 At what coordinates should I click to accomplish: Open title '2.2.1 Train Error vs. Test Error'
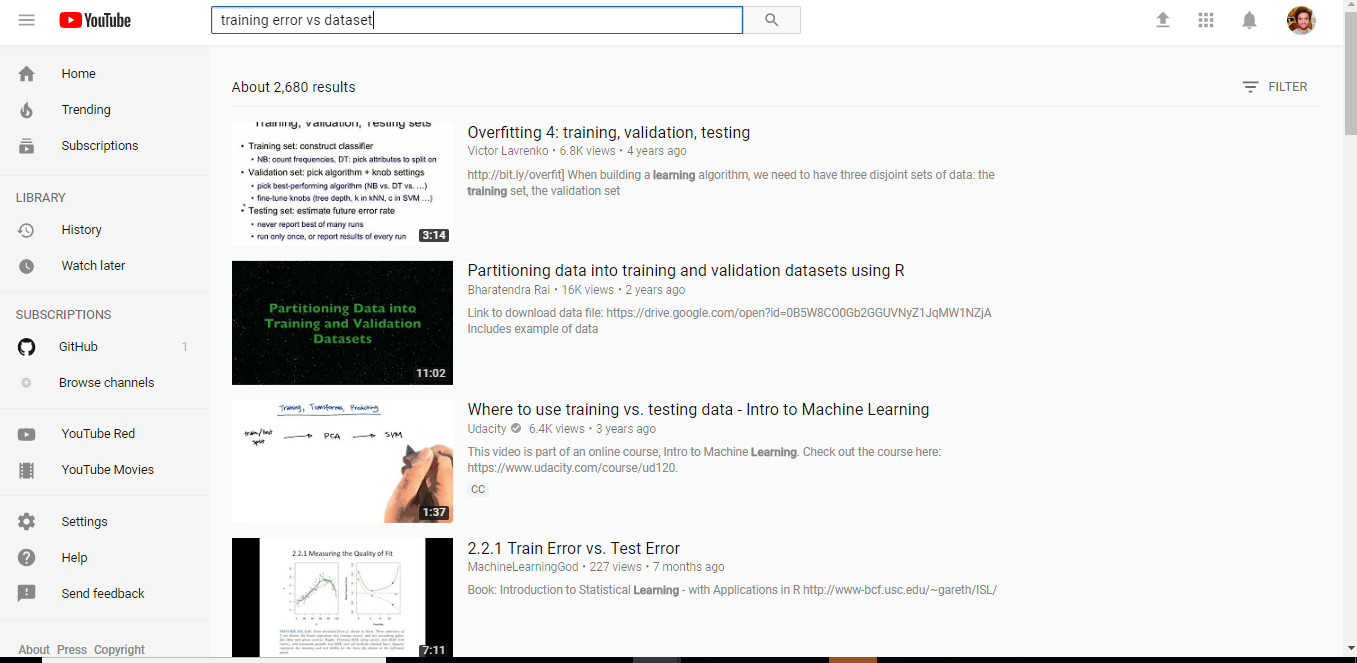coord(574,549)
